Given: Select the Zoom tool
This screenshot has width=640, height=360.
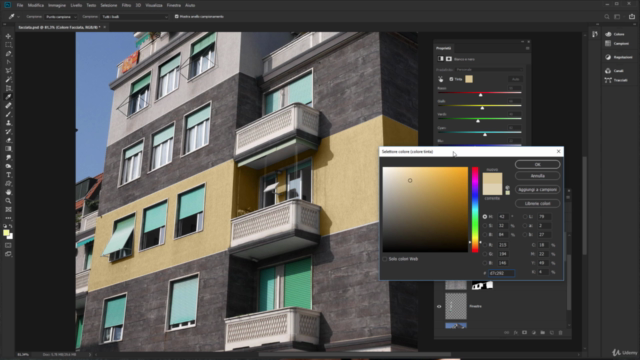Looking at the screenshot, I should coord(8,201).
